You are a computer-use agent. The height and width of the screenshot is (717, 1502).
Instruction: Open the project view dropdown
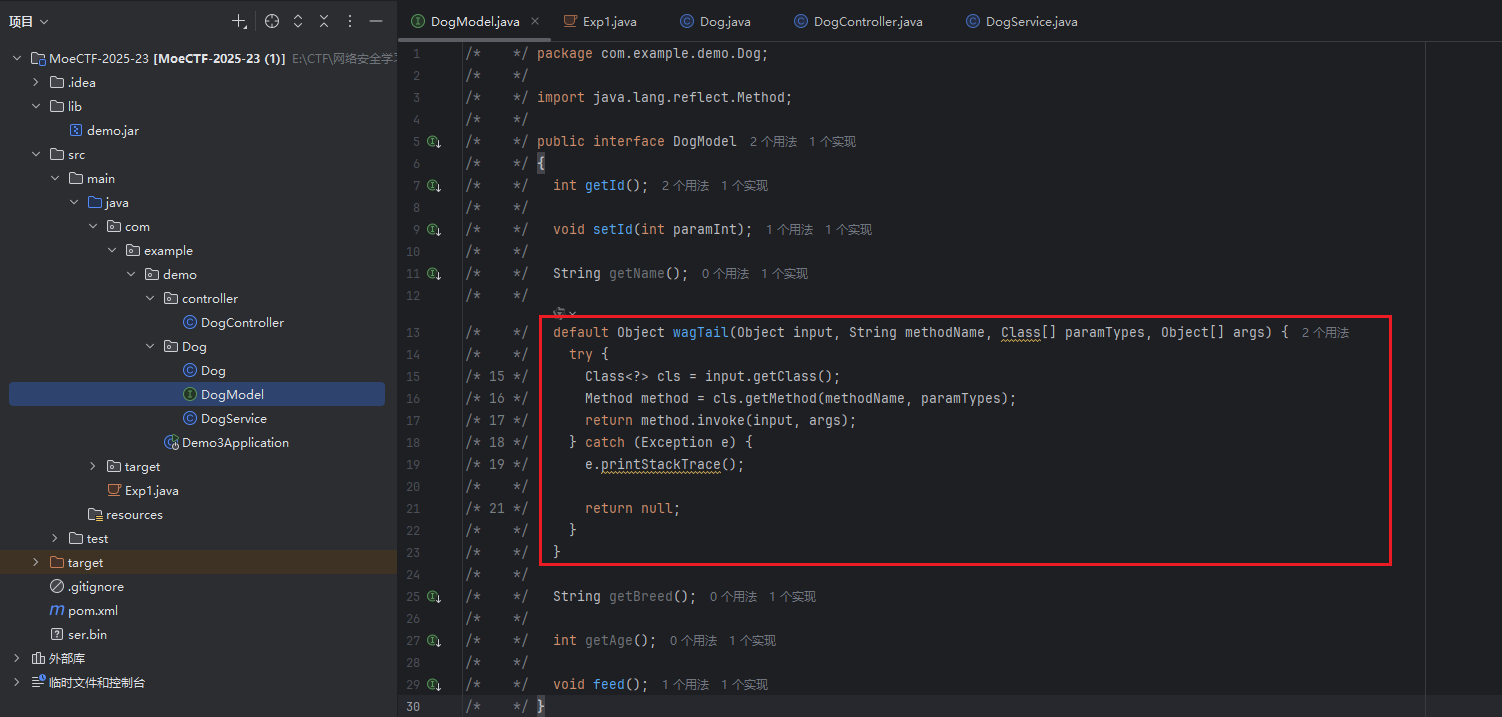click(29, 21)
